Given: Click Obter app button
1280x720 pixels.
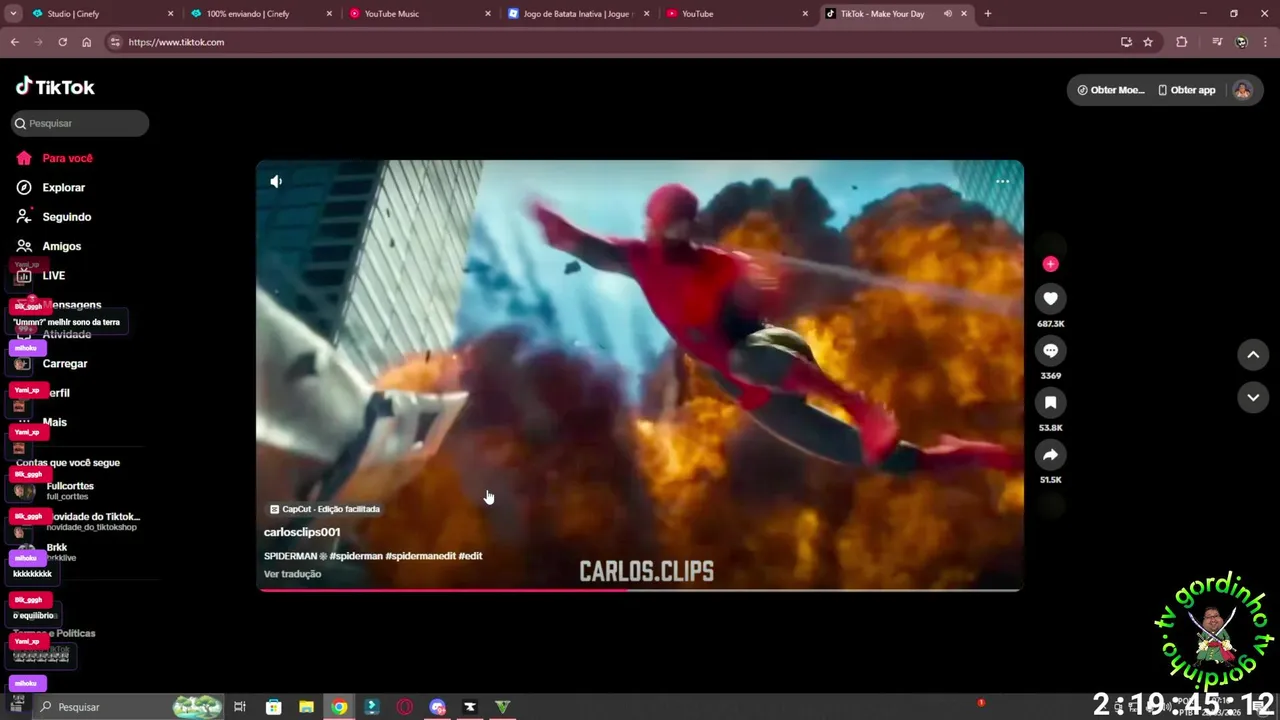Looking at the screenshot, I should [x=1186, y=90].
